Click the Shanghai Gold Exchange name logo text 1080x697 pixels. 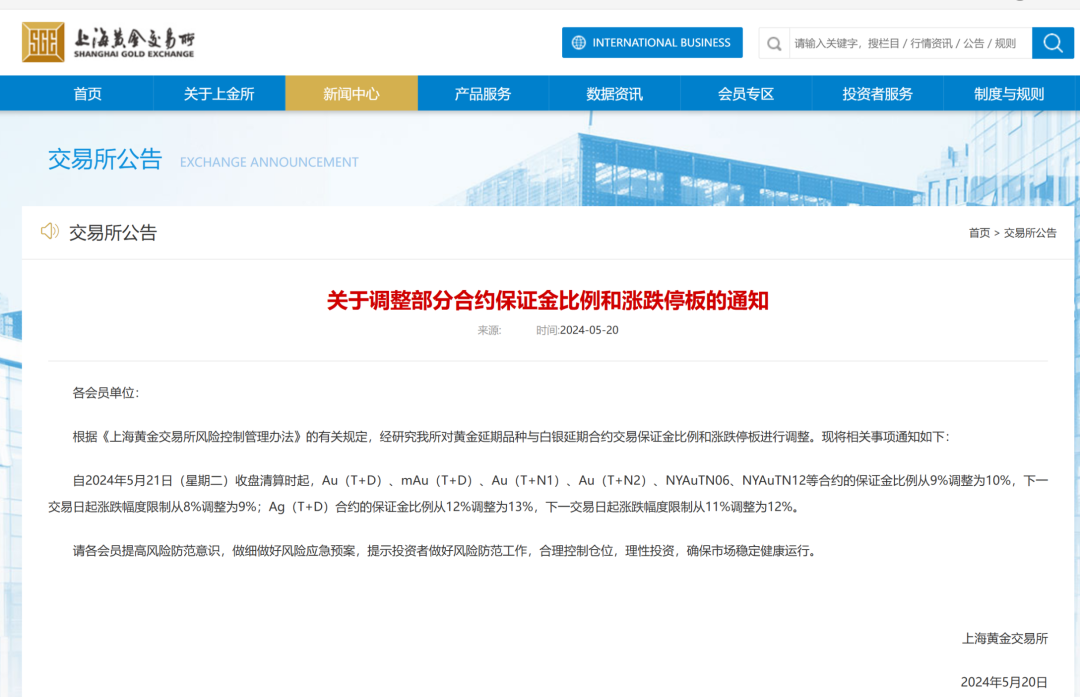134,43
